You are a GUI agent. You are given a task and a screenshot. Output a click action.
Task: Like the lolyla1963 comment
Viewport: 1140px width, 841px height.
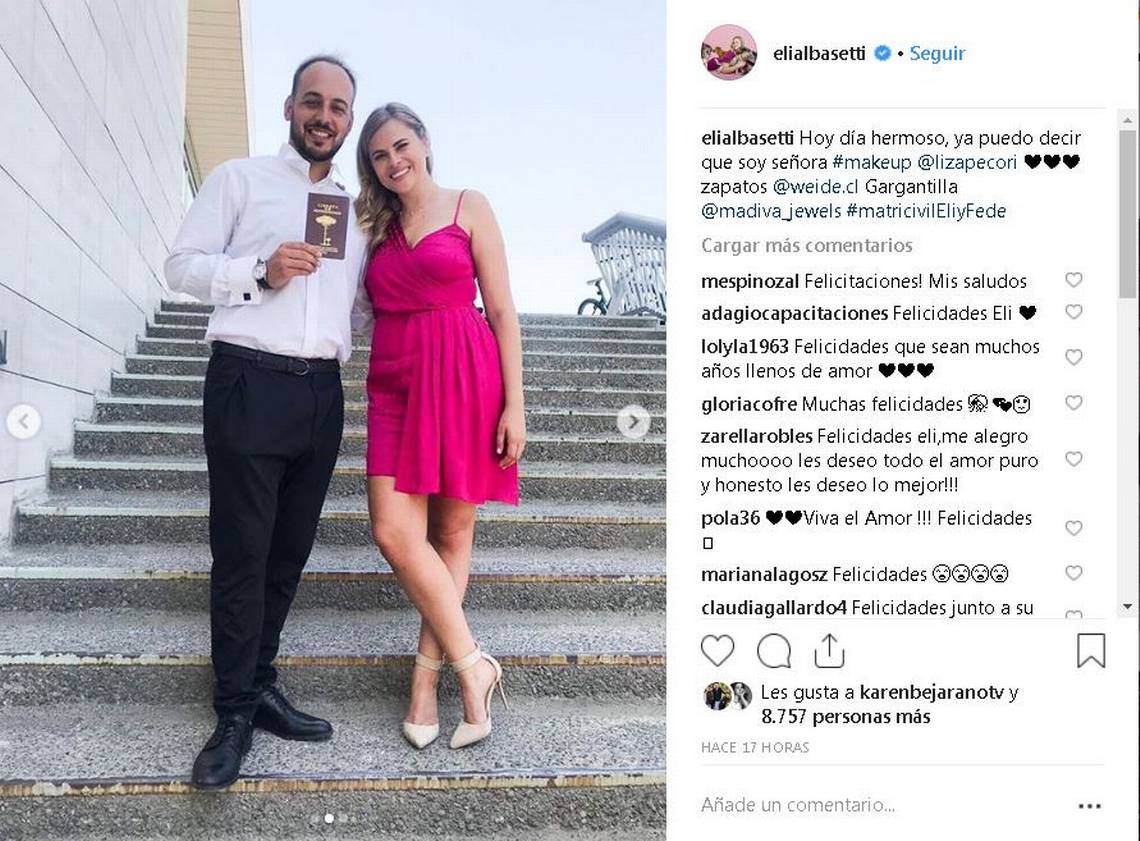click(1074, 357)
